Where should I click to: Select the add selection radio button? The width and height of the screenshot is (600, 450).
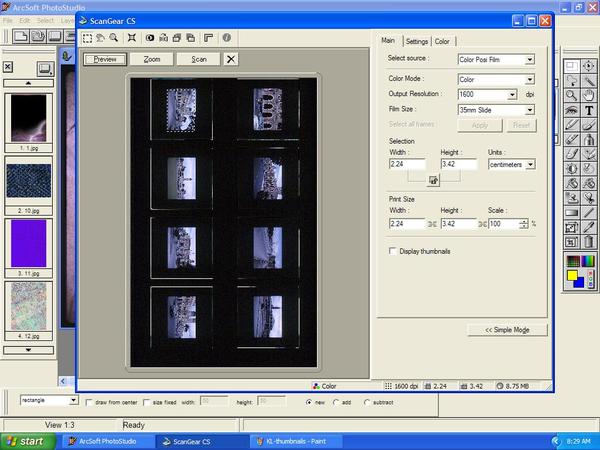coord(336,402)
